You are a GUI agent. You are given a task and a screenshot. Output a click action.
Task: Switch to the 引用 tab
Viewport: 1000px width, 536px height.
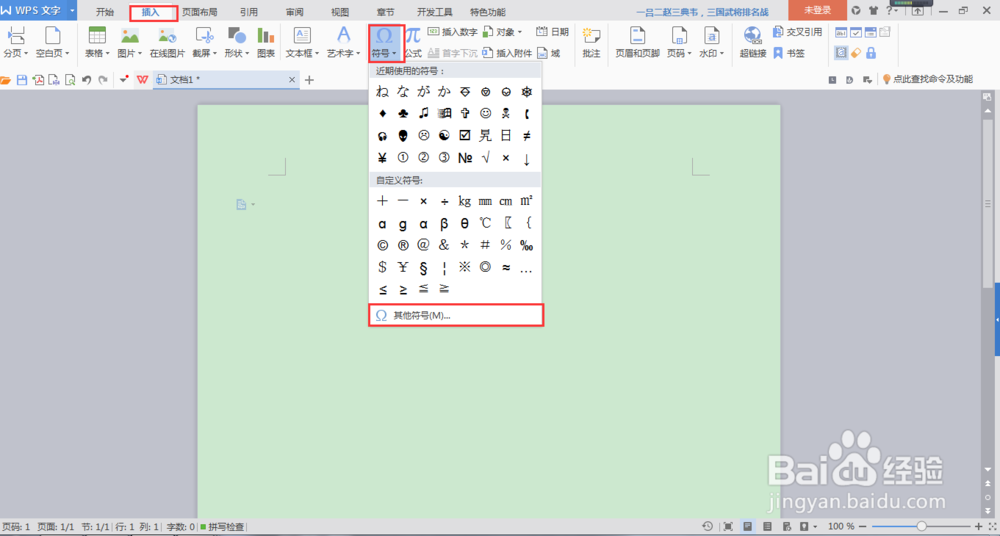[x=249, y=11]
